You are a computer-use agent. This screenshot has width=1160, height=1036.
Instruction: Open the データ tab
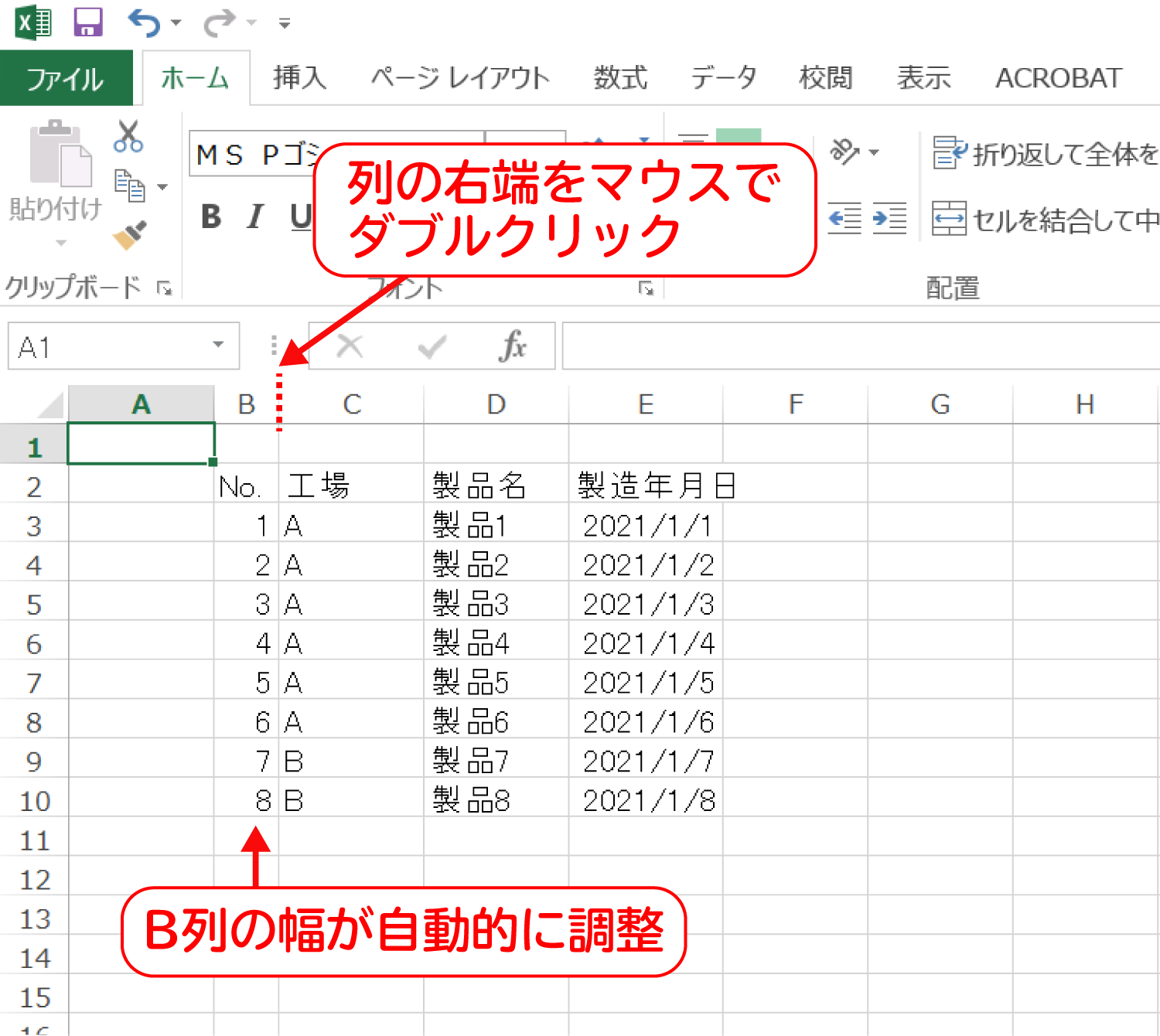[x=724, y=77]
